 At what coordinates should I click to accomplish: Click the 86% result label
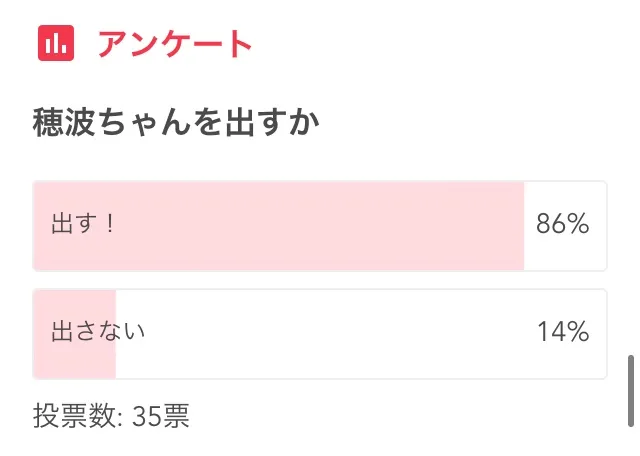562,225
